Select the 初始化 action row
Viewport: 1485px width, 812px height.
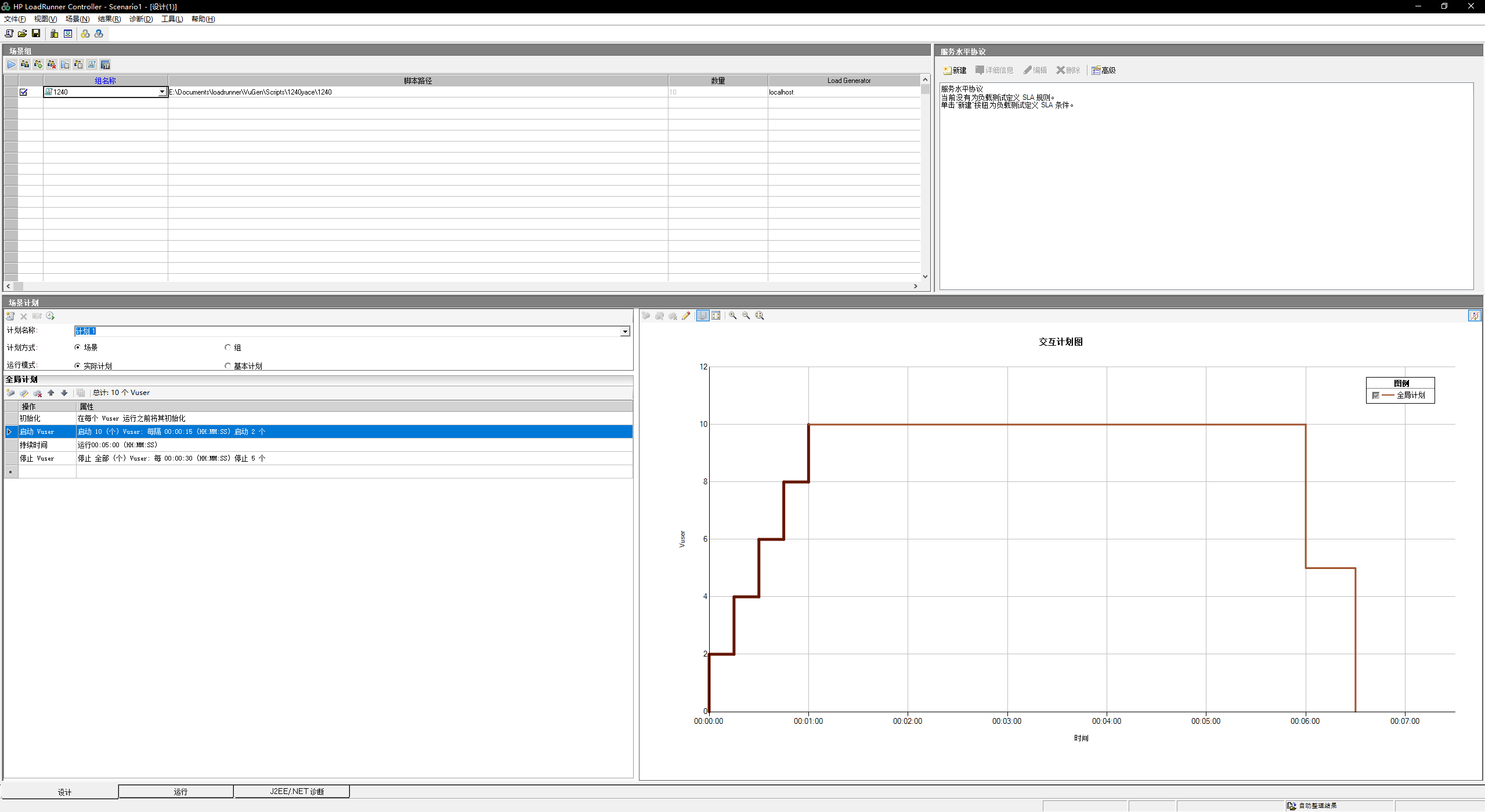pos(318,418)
